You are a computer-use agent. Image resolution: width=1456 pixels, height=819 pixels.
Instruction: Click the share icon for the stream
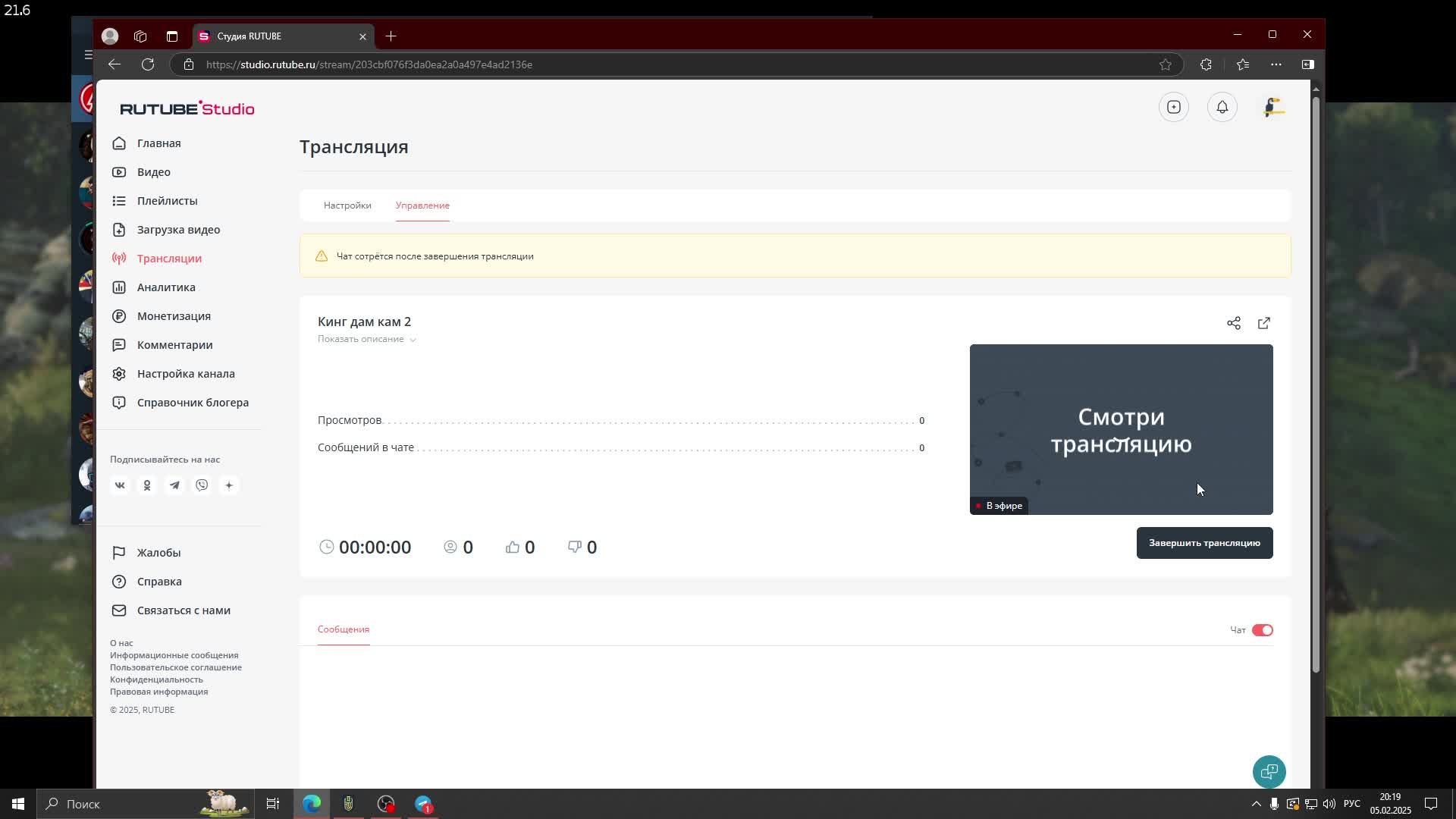point(1234,323)
